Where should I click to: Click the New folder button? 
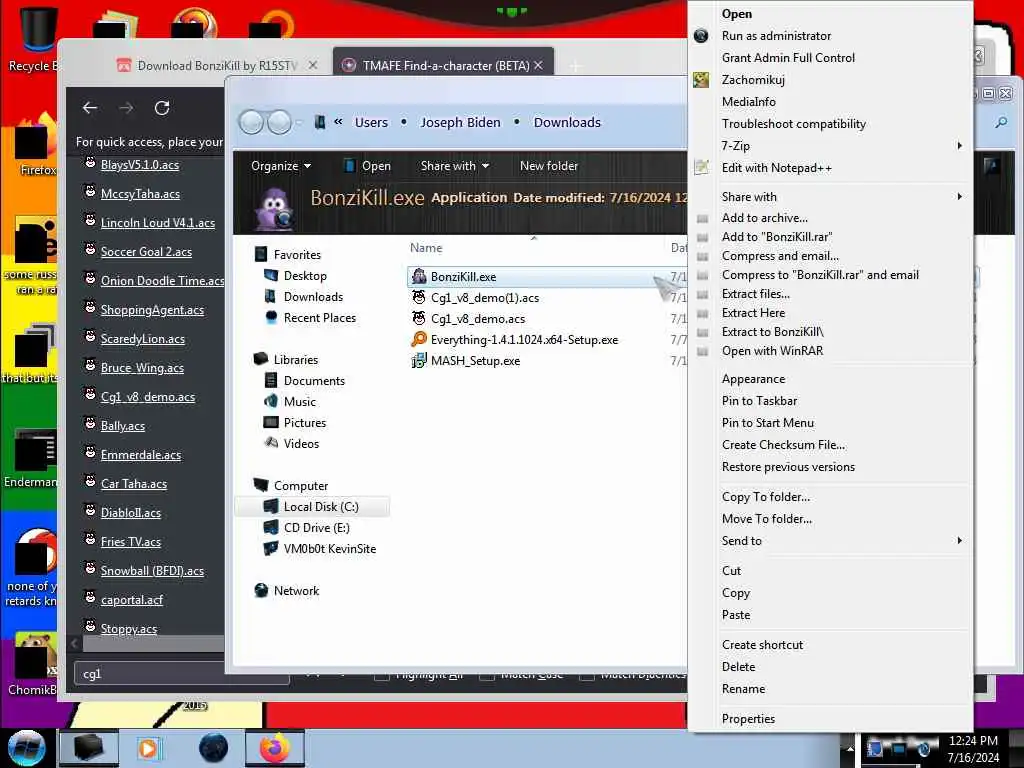point(549,166)
